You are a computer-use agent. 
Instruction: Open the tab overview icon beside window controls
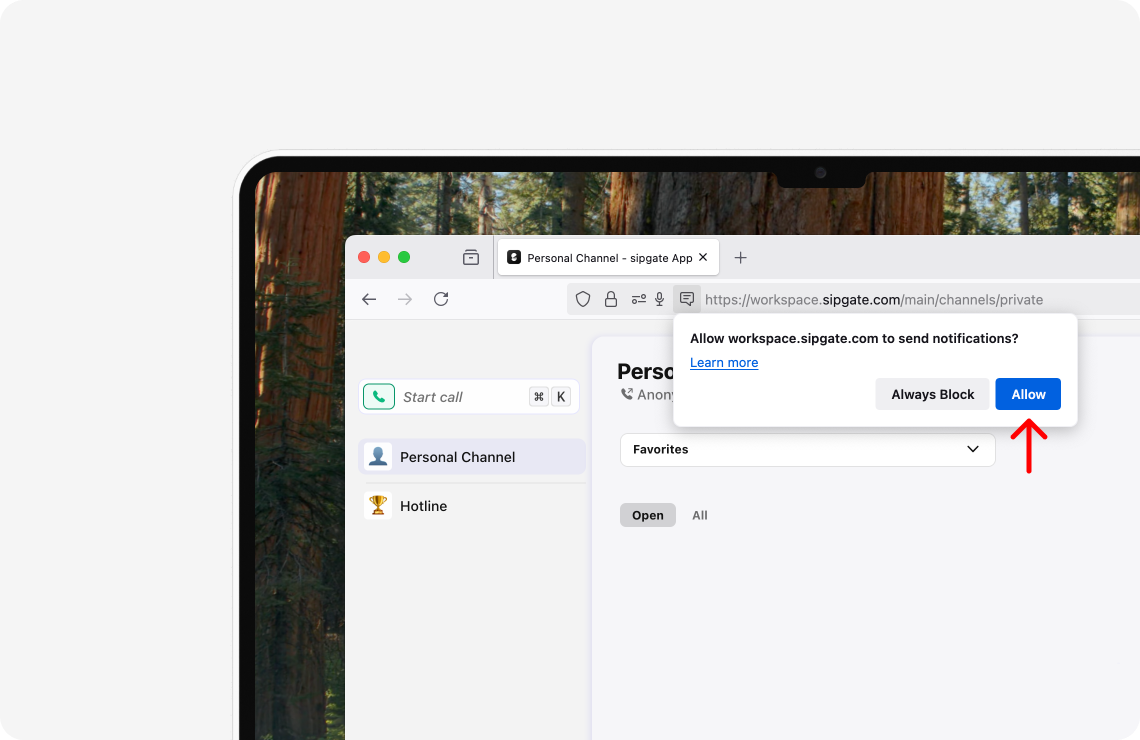(471, 257)
